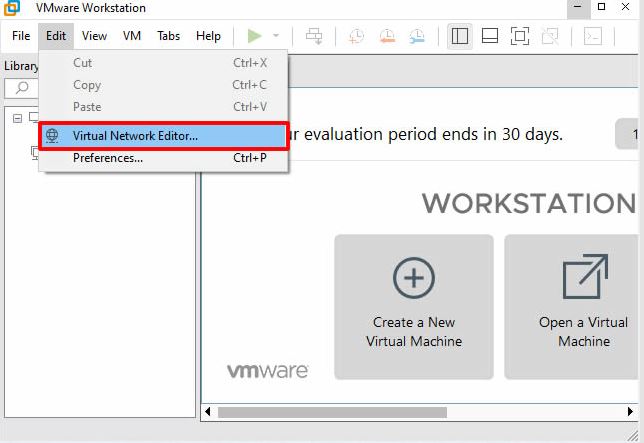Minimize the VMware Workstation window
Viewport: 644px width, 443px height.
[578, 7]
